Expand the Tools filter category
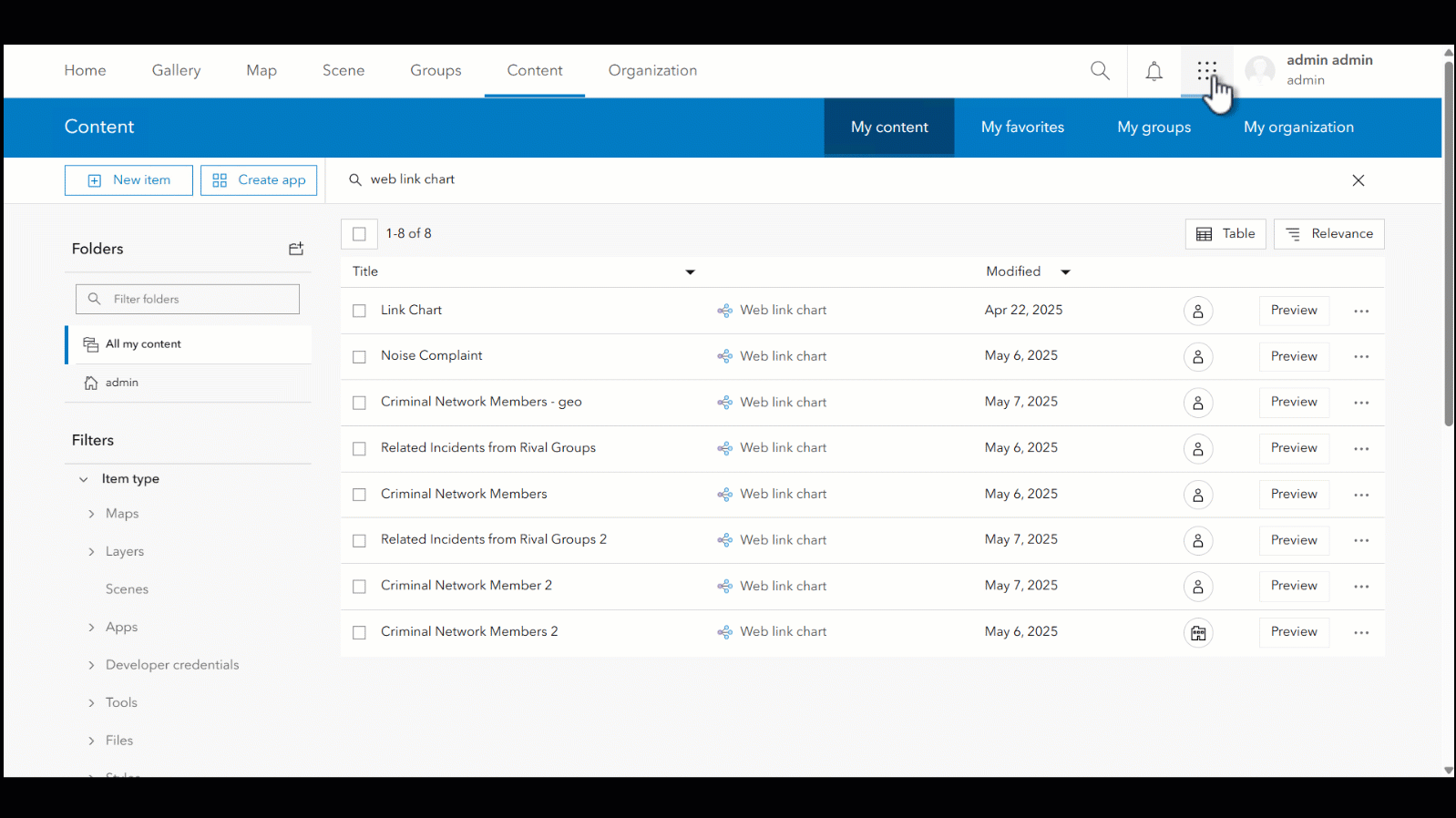The width and height of the screenshot is (1456, 818). [x=91, y=703]
